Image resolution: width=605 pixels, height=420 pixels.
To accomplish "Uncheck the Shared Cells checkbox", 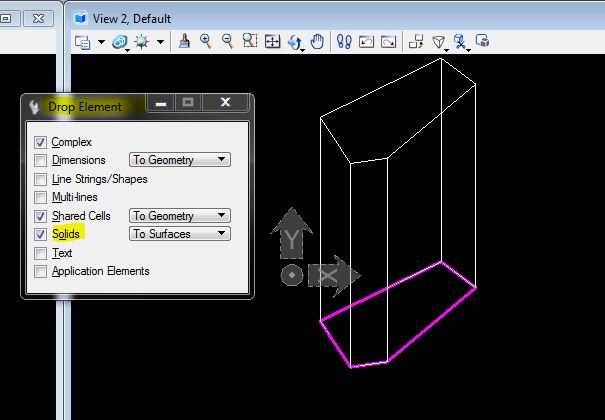I will [x=40, y=216].
